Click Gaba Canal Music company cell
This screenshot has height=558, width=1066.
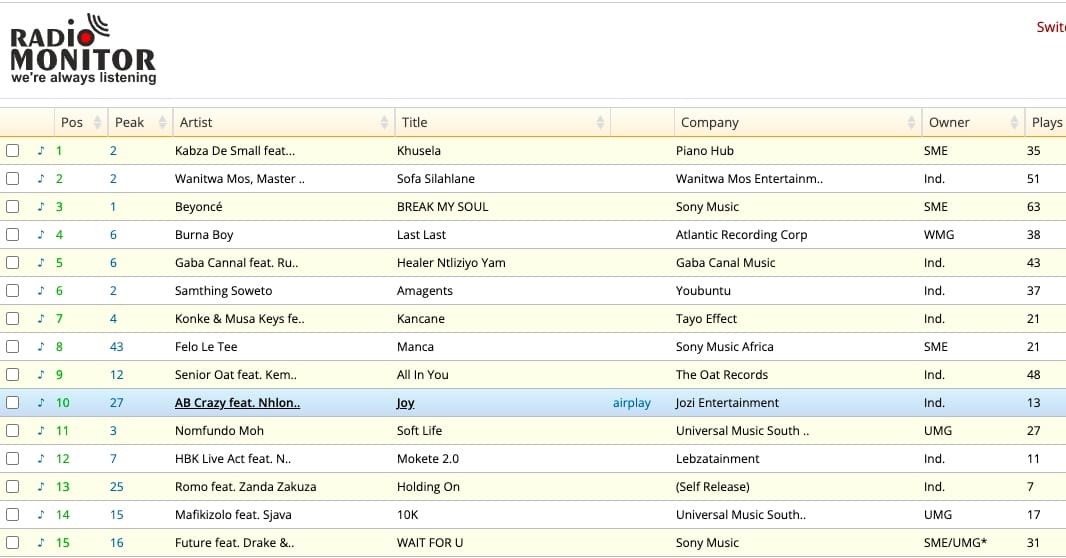725,262
